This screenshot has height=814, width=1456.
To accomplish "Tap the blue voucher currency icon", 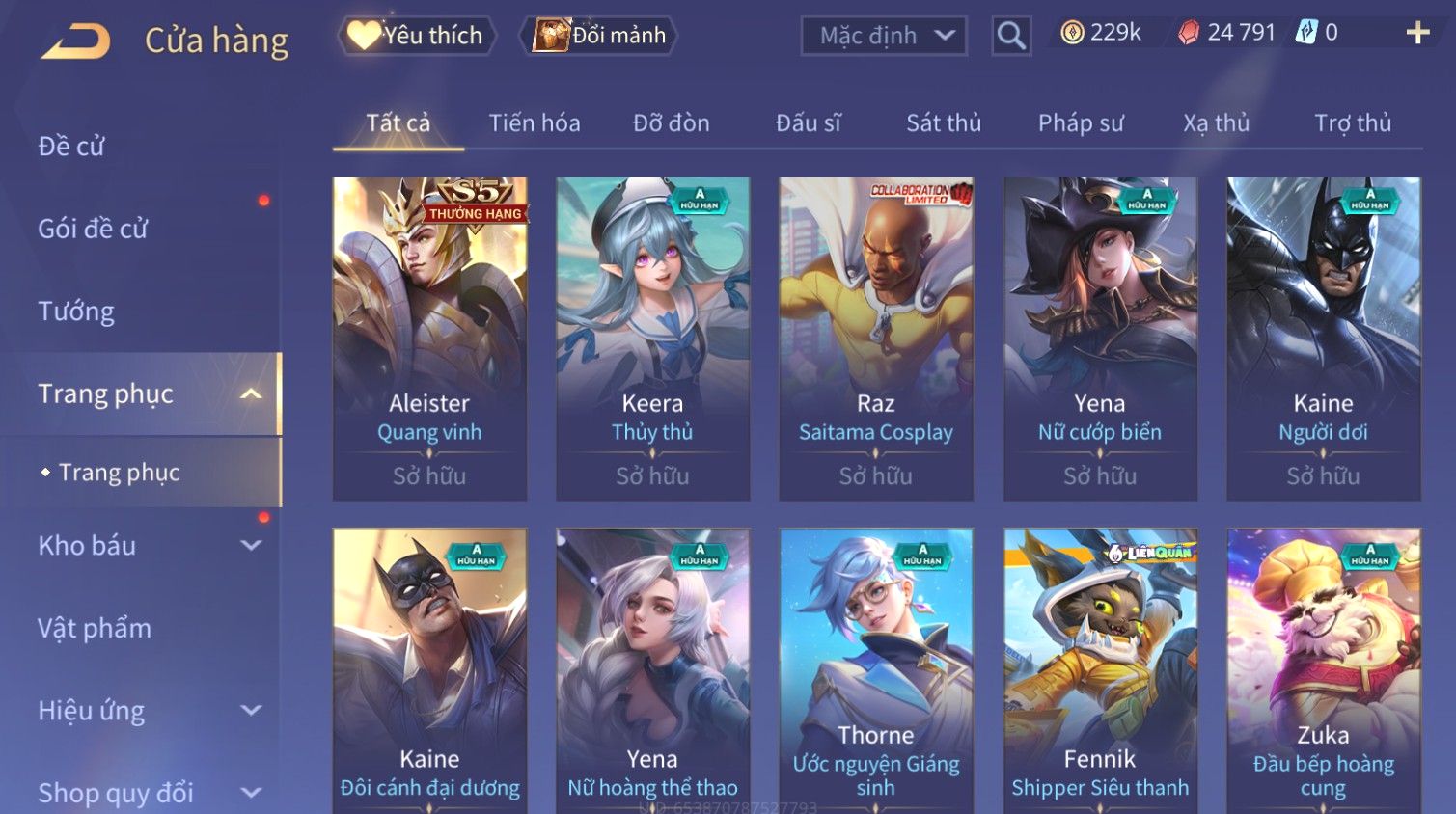I will 1306,33.
